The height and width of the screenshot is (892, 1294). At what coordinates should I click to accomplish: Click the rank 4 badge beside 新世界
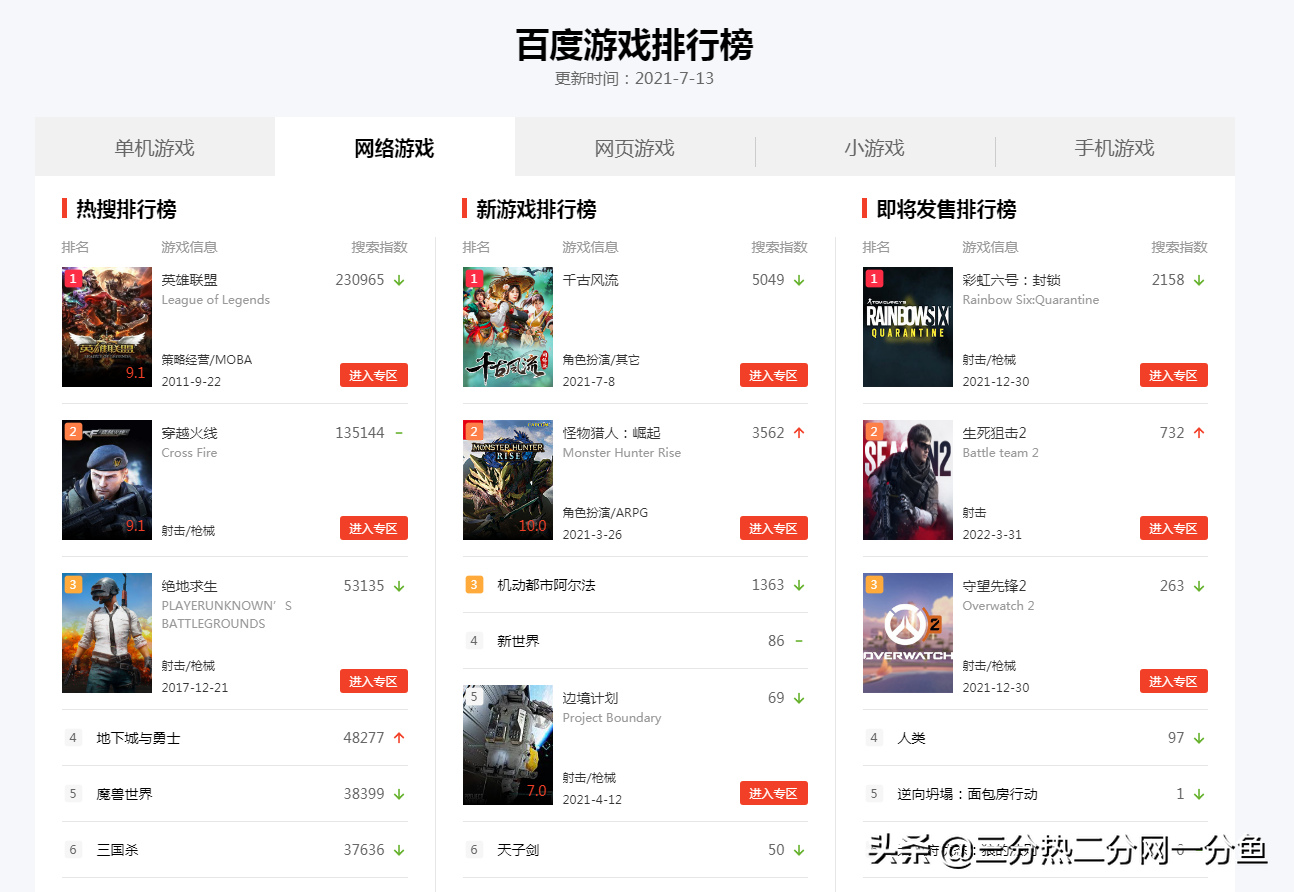click(474, 641)
